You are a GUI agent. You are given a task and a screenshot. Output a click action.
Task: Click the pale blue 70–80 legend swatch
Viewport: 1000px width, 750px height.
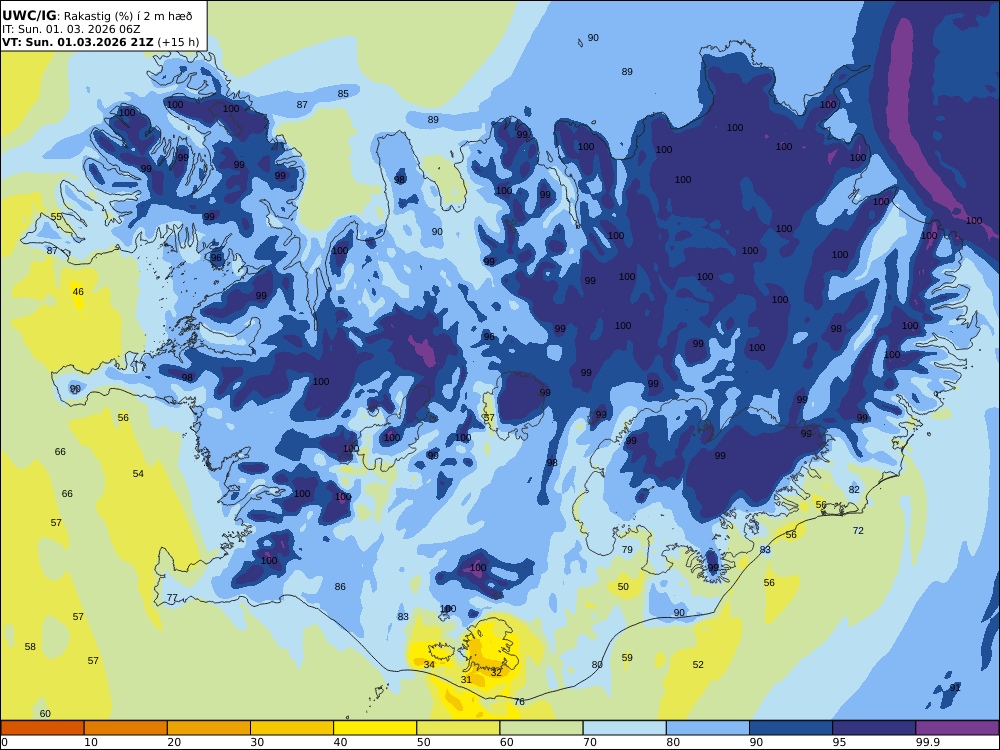click(624, 728)
